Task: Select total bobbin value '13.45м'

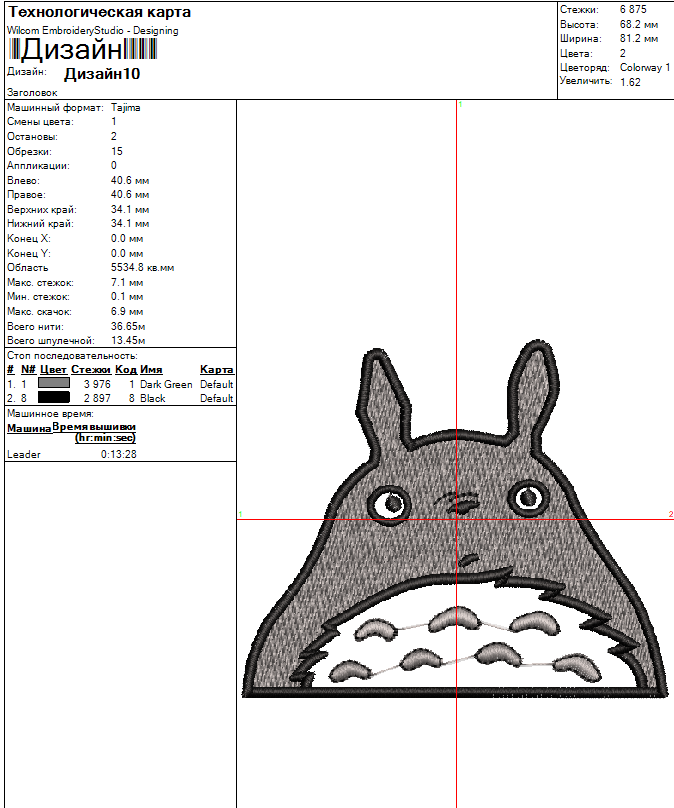Action: coord(128,341)
